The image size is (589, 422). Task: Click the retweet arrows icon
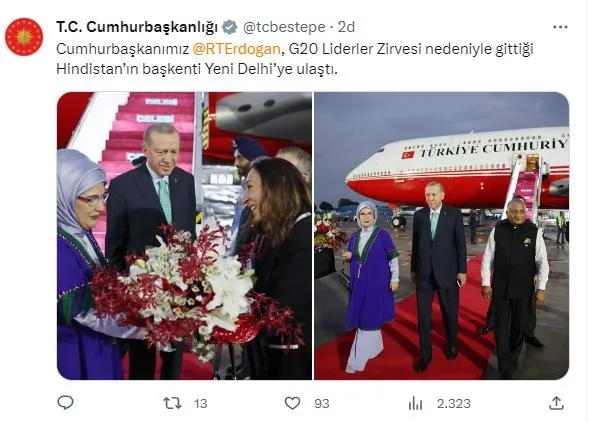click(x=173, y=403)
